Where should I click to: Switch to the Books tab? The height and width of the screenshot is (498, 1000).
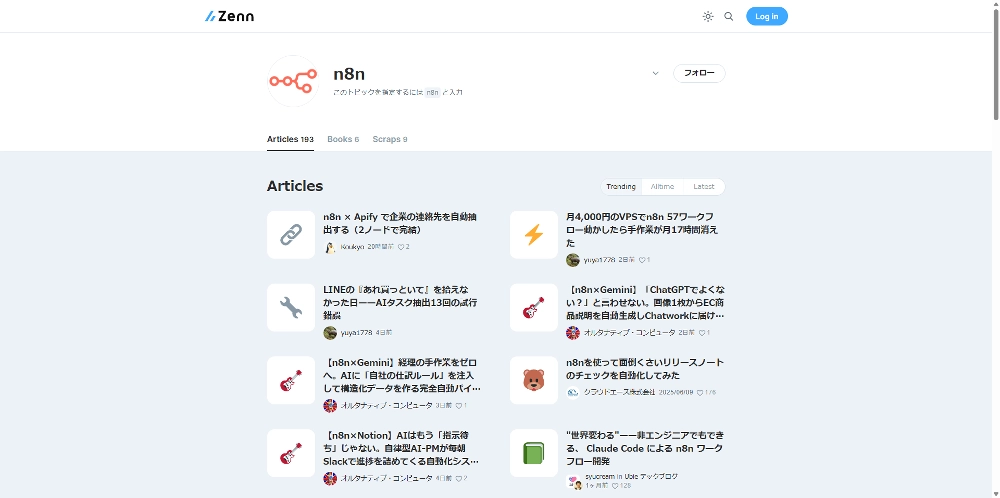(342, 139)
